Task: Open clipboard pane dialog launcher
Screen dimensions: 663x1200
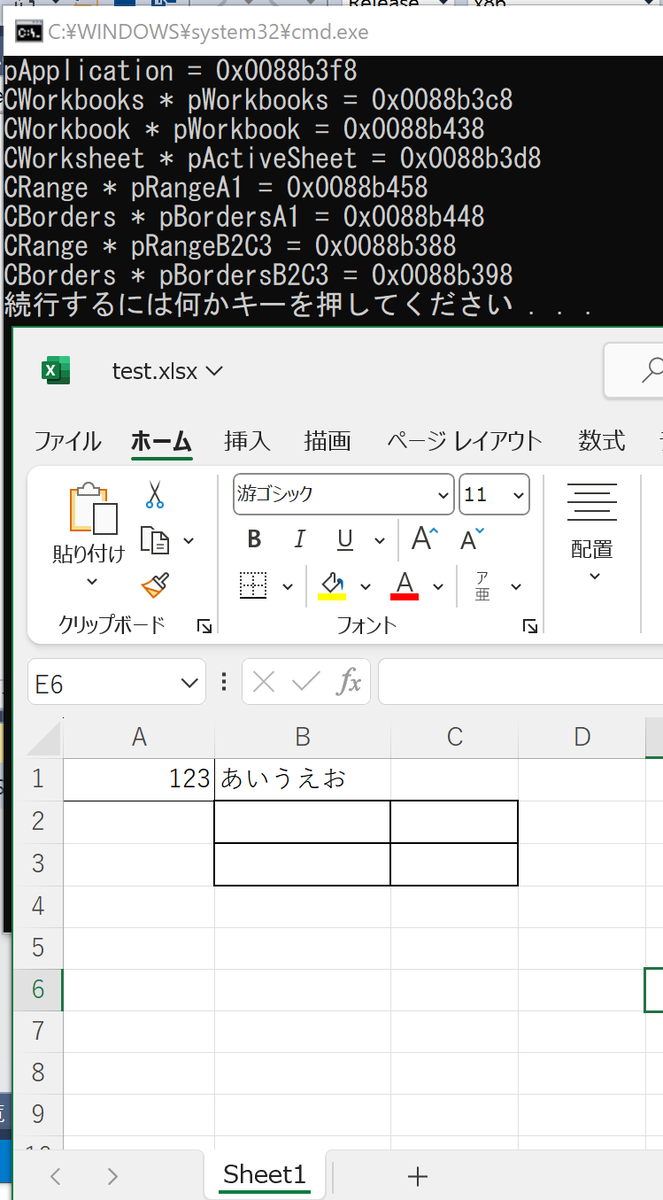Action: click(x=204, y=626)
